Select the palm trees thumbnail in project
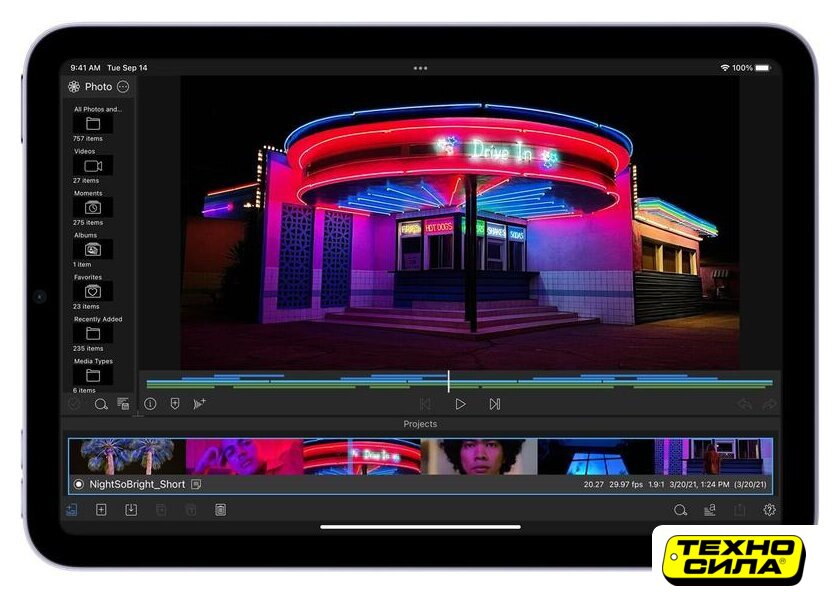Viewport: 840px width, 596px height. coord(127,456)
